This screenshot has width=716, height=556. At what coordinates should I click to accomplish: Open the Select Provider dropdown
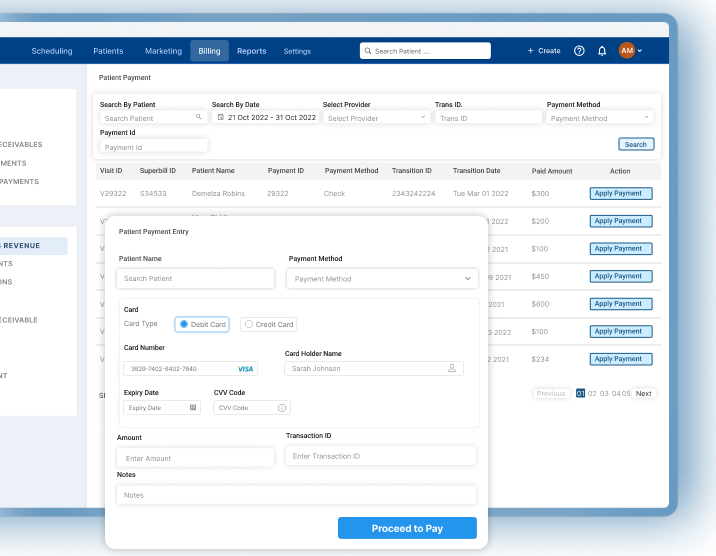[x=376, y=118]
